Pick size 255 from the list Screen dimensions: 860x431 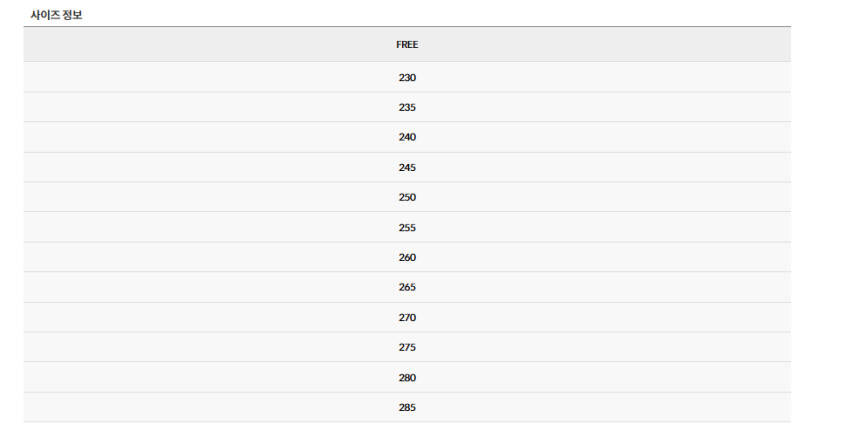[x=407, y=227]
